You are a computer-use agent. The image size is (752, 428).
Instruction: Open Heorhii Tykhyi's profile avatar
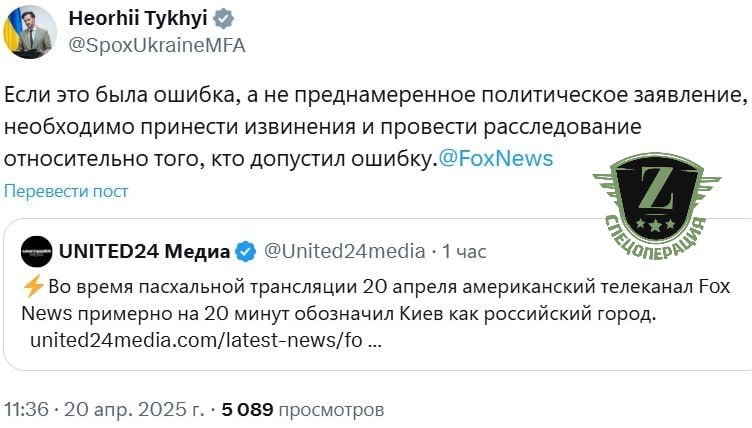25,32
